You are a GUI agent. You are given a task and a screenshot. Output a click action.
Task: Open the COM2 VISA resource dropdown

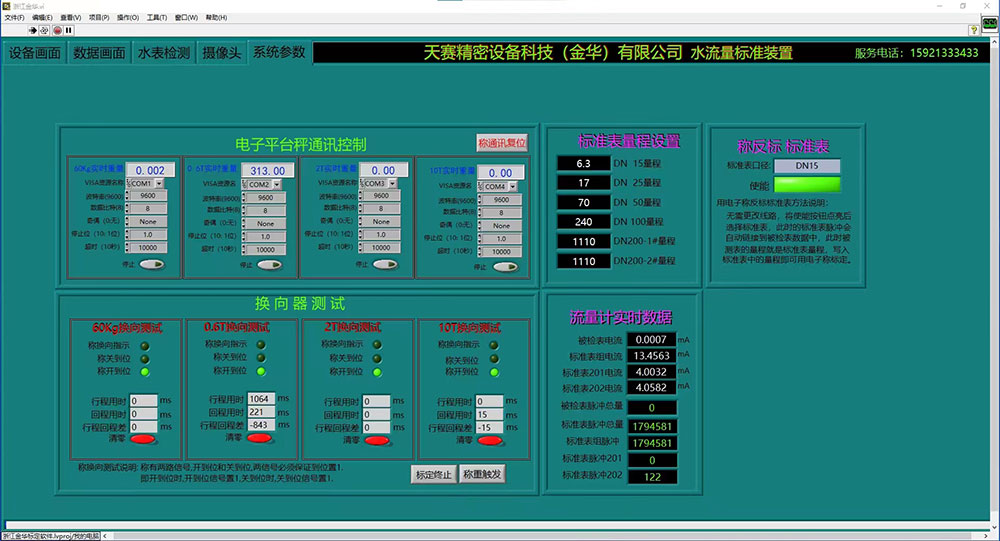pyautogui.click(x=276, y=185)
